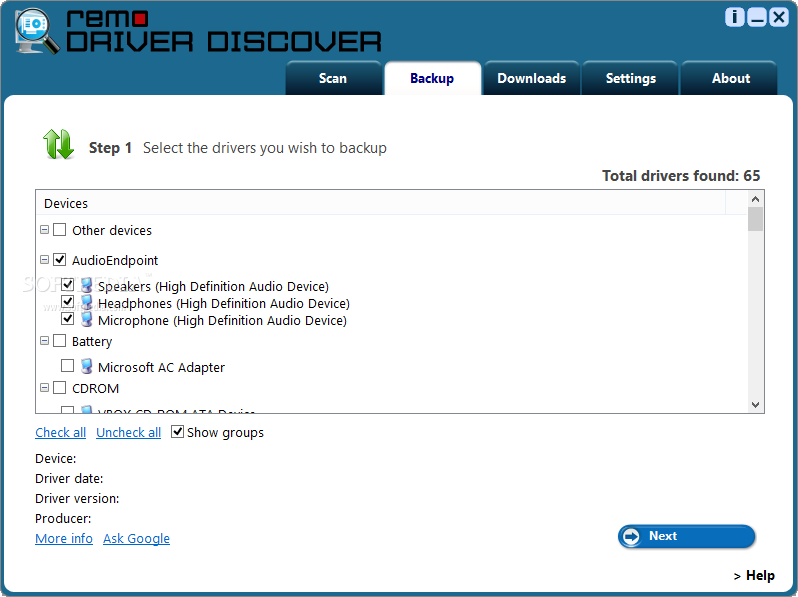The image size is (798, 597).
Task: Uncheck the AudioEndpoint group checkbox
Action: [60, 260]
